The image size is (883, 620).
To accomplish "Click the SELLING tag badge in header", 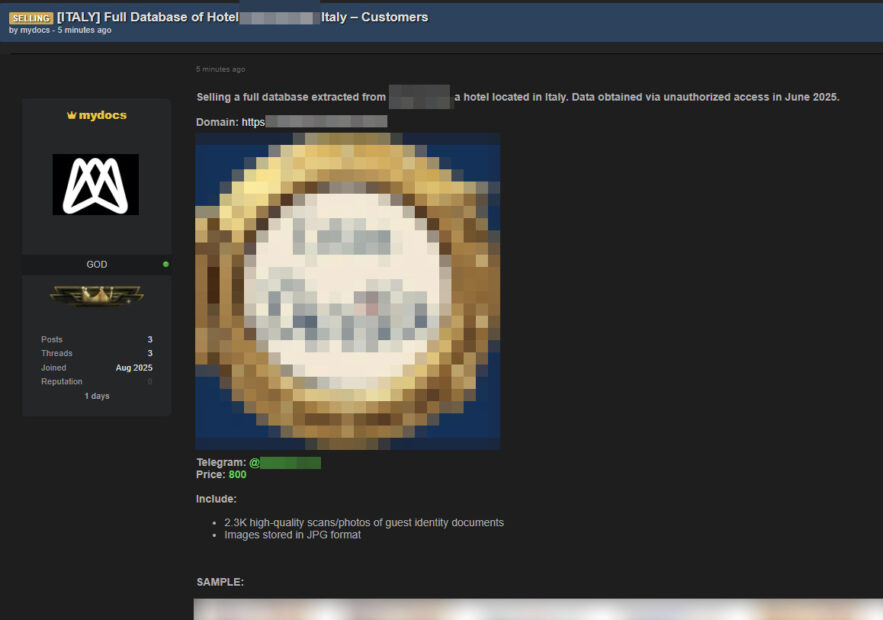I will tap(30, 18).
